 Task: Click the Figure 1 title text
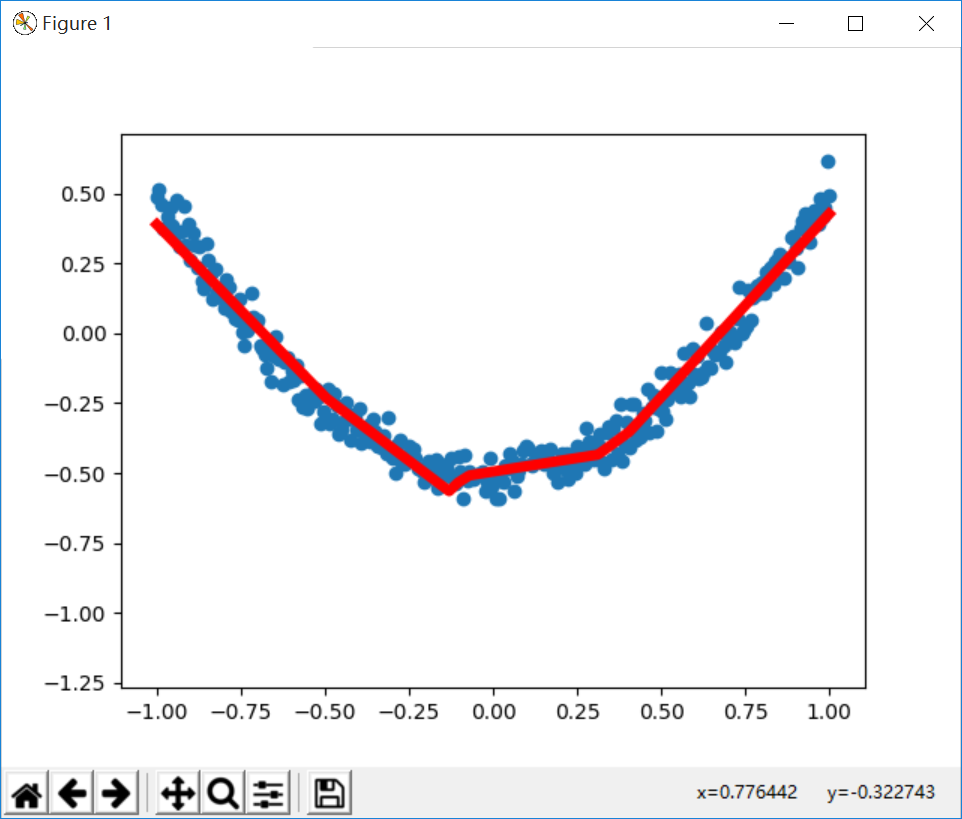pyautogui.click(x=77, y=23)
